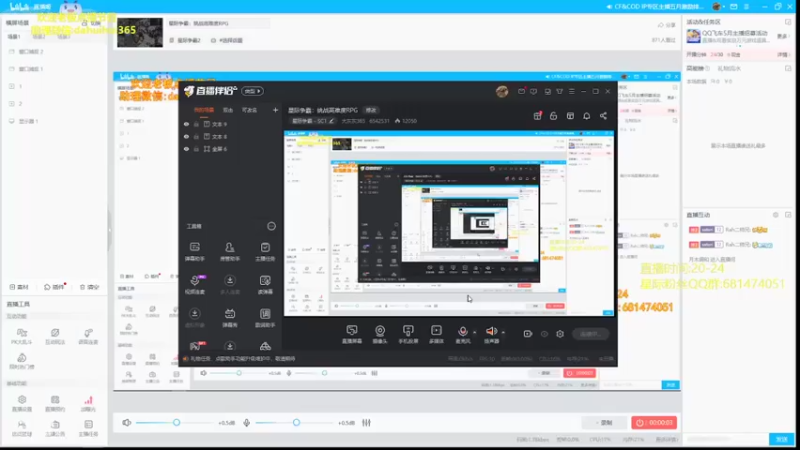Screen dimensions: 800x450
Task: Select the first scene tab in 直播伴侣
Action: click(204, 110)
